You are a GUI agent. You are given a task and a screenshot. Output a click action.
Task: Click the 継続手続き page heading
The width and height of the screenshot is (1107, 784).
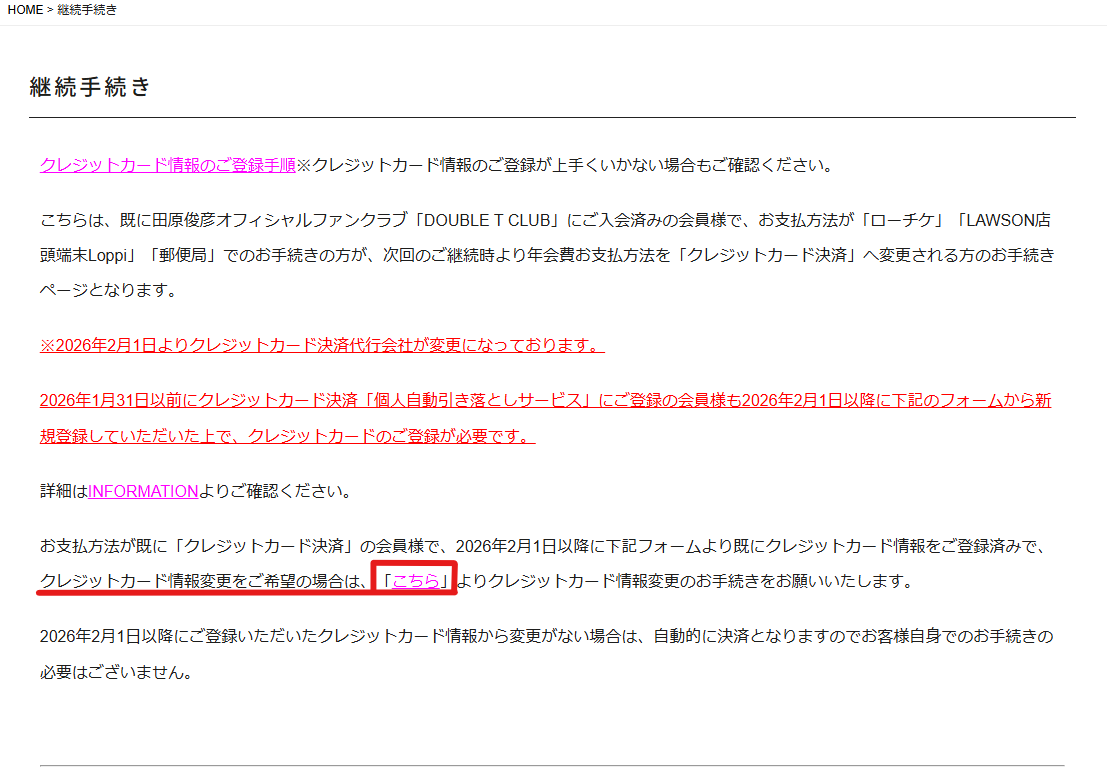[90, 88]
